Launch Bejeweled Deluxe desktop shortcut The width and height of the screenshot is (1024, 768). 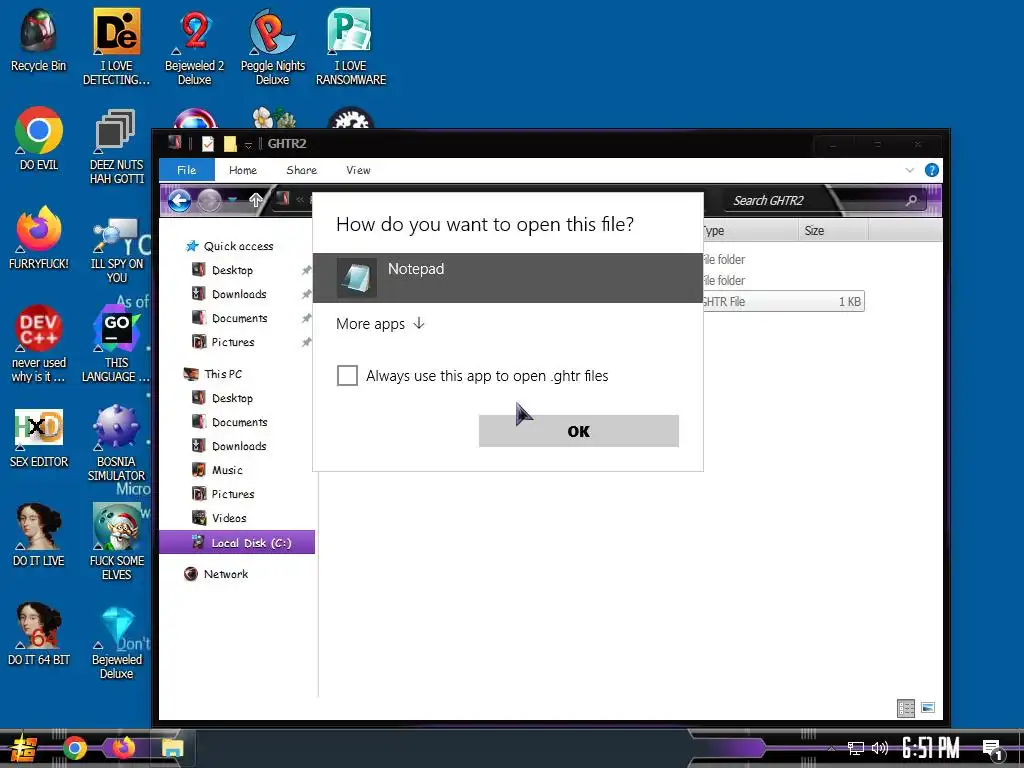tap(116, 643)
